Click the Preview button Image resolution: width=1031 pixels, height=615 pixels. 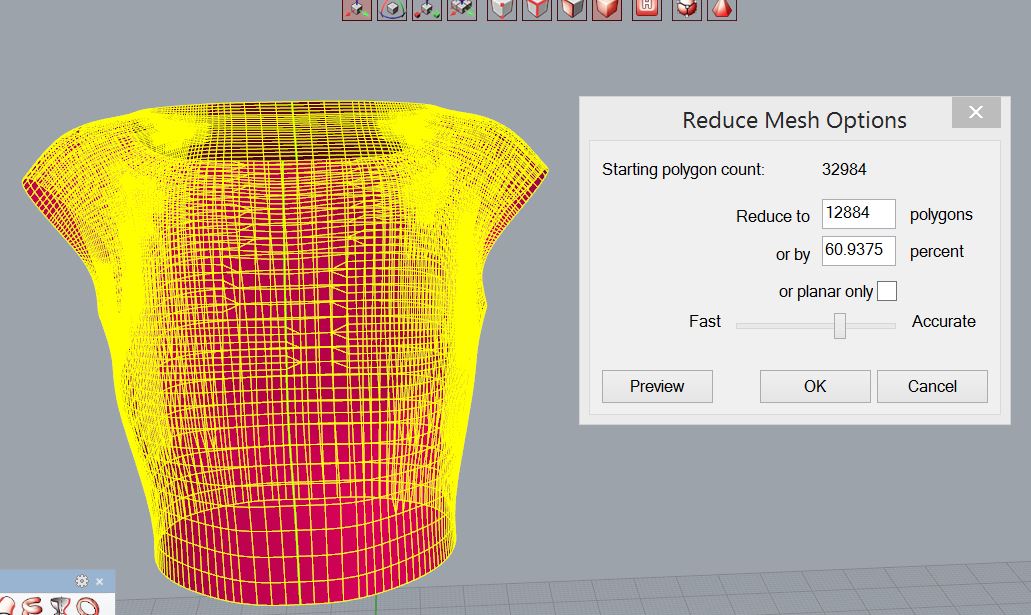(x=657, y=386)
